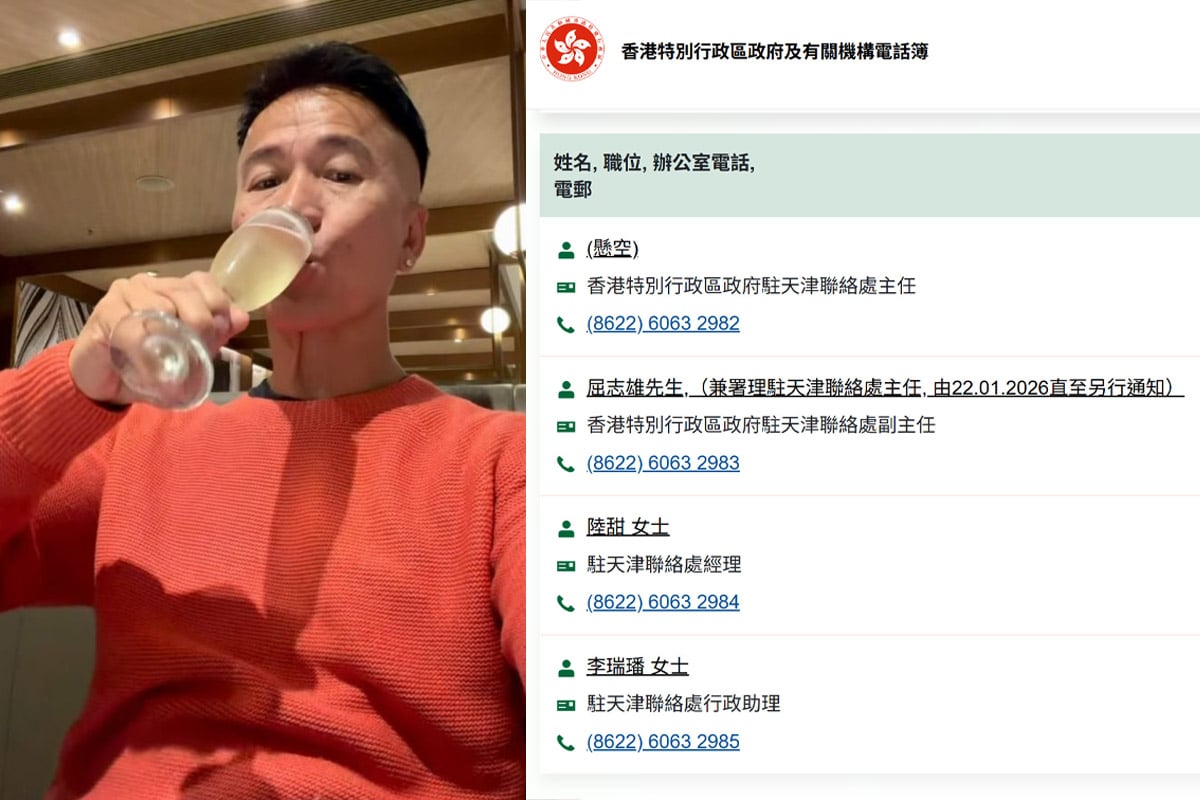Click phone icon next to 6063 2983
Screen dimensions: 1200x800
coord(566,463)
